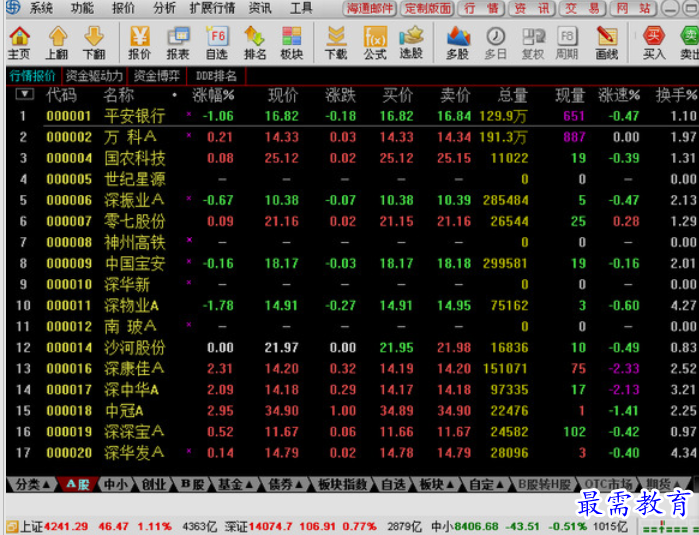Image resolution: width=699 pixels, height=535 pixels.
Task: Open the 选股 stock picker icon
Action: pyautogui.click(x=411, y=43)
